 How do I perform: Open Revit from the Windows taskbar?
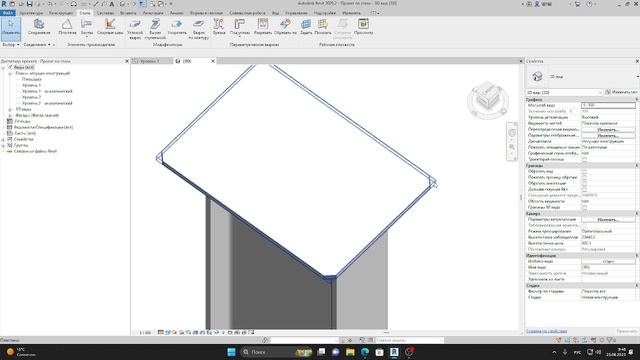coord(394,352)
